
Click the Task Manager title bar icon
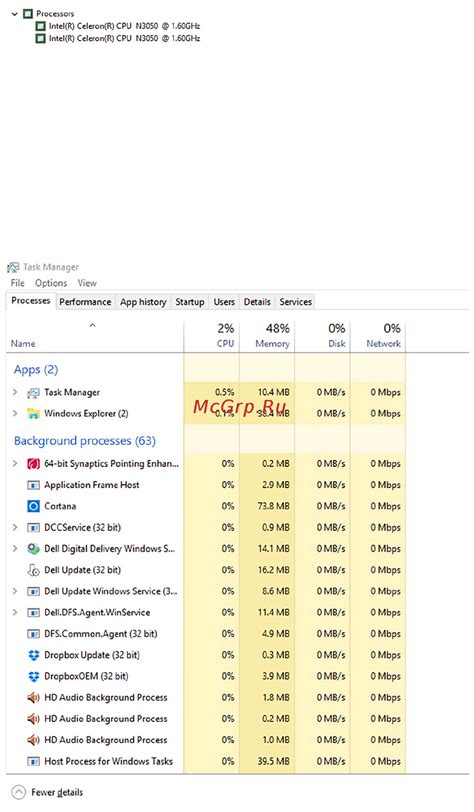pos(13,267)
